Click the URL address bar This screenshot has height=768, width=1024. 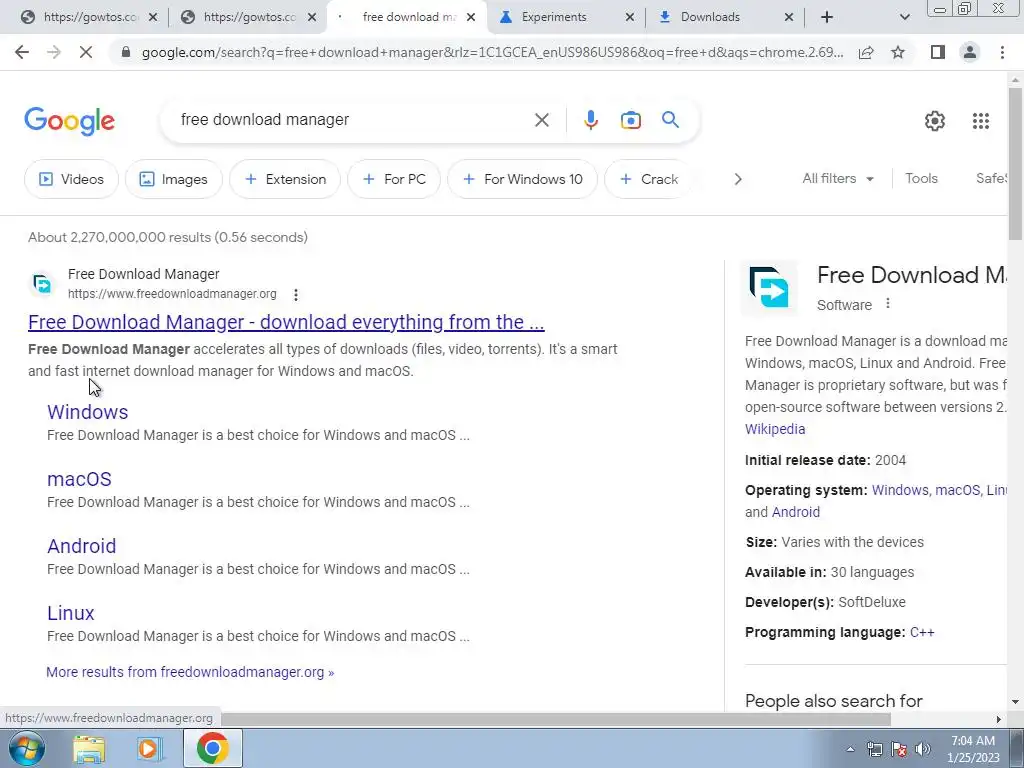(x=492, y=52)
